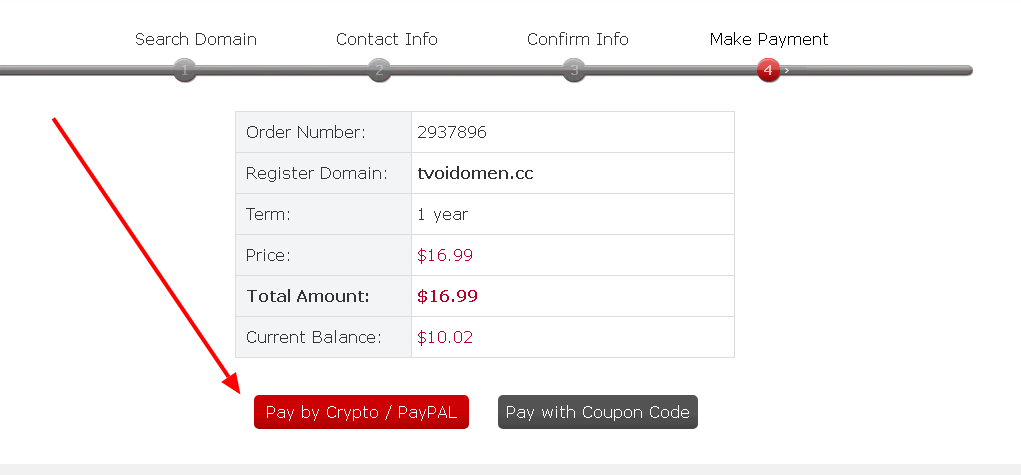Screen dimensions: 1021x475
Task: Click the red step 4 marker
Action: 768,70
